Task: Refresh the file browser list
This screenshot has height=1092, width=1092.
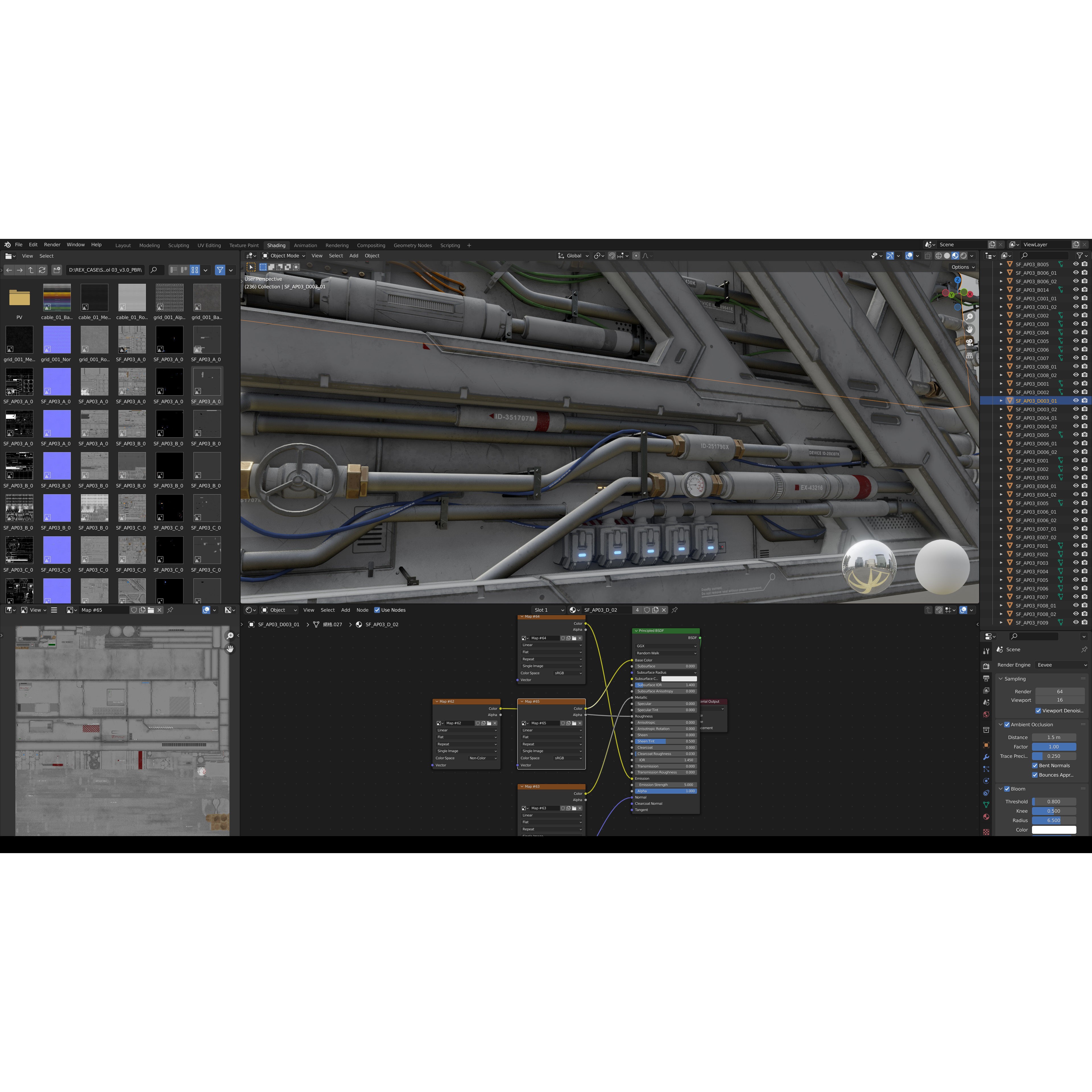Action: tap(42, 270)
